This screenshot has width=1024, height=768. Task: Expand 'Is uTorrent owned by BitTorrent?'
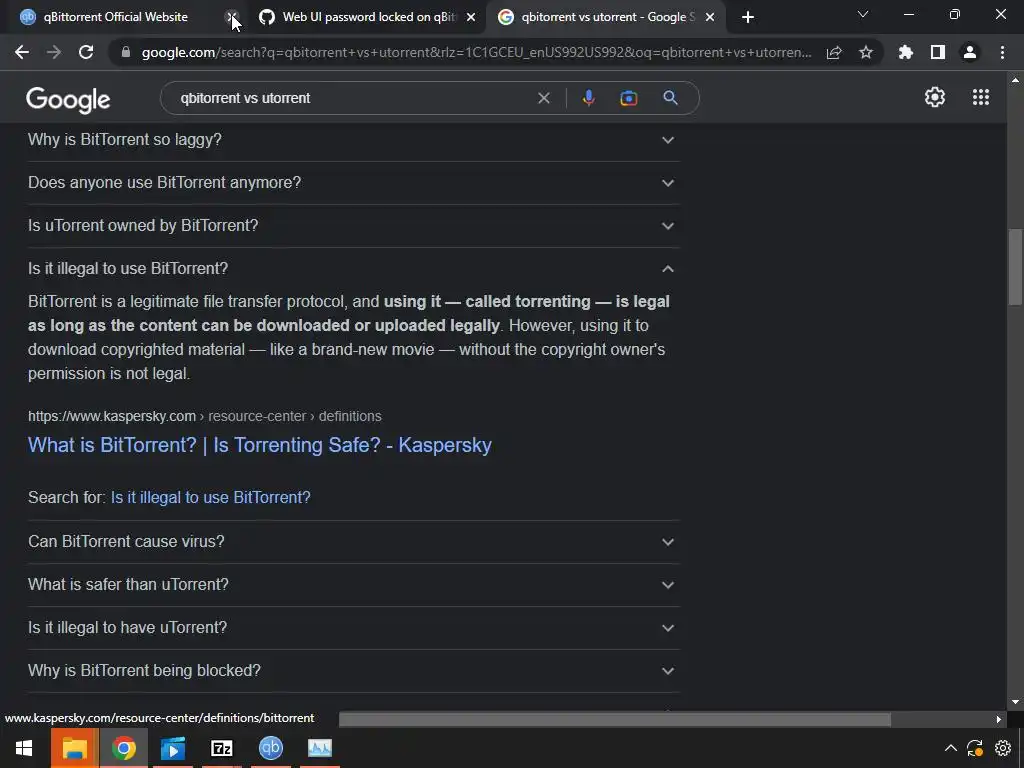[x=353, y=226]
